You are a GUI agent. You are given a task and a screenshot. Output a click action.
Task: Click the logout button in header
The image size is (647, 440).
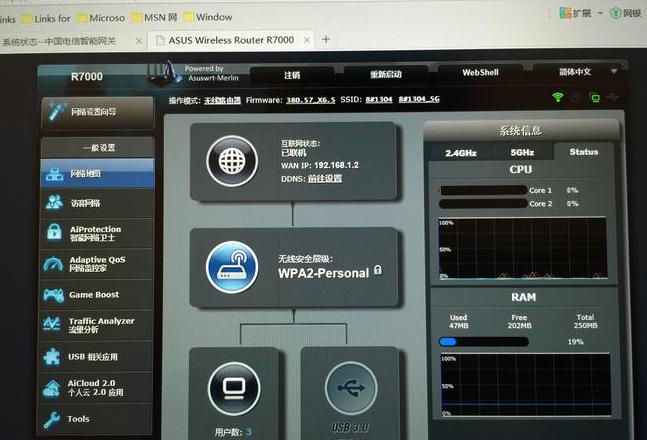[x=292, y=75]
